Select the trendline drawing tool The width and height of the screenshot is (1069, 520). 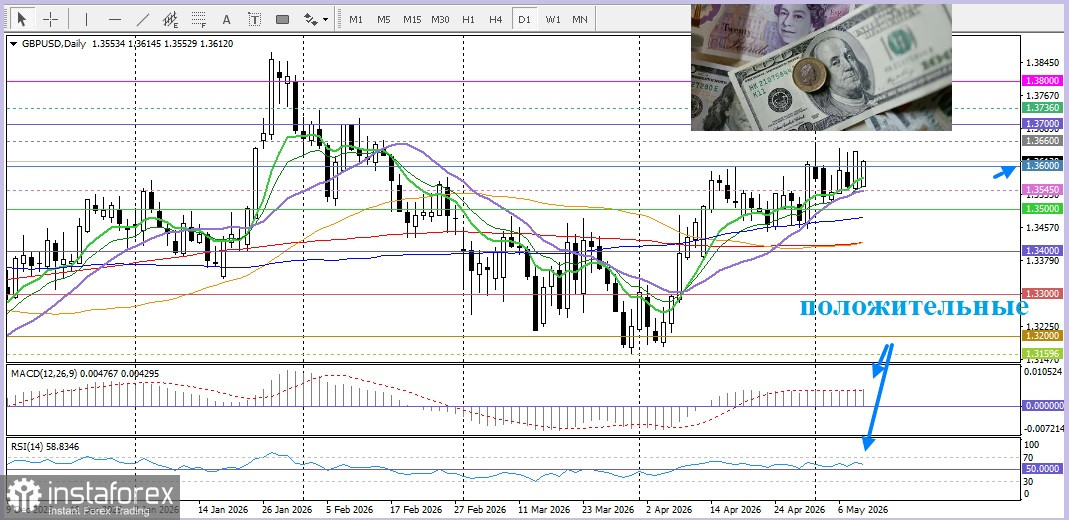143,19
